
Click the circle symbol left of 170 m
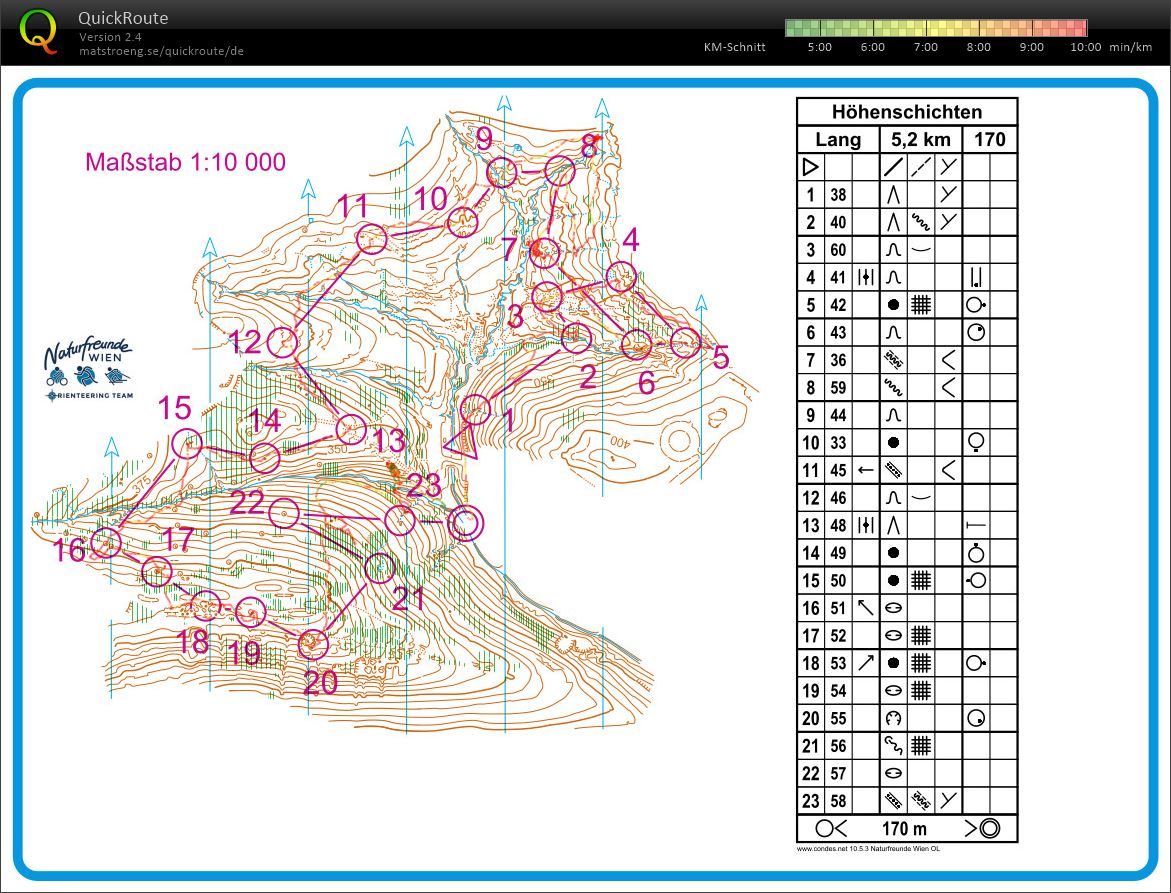point(824,828)
